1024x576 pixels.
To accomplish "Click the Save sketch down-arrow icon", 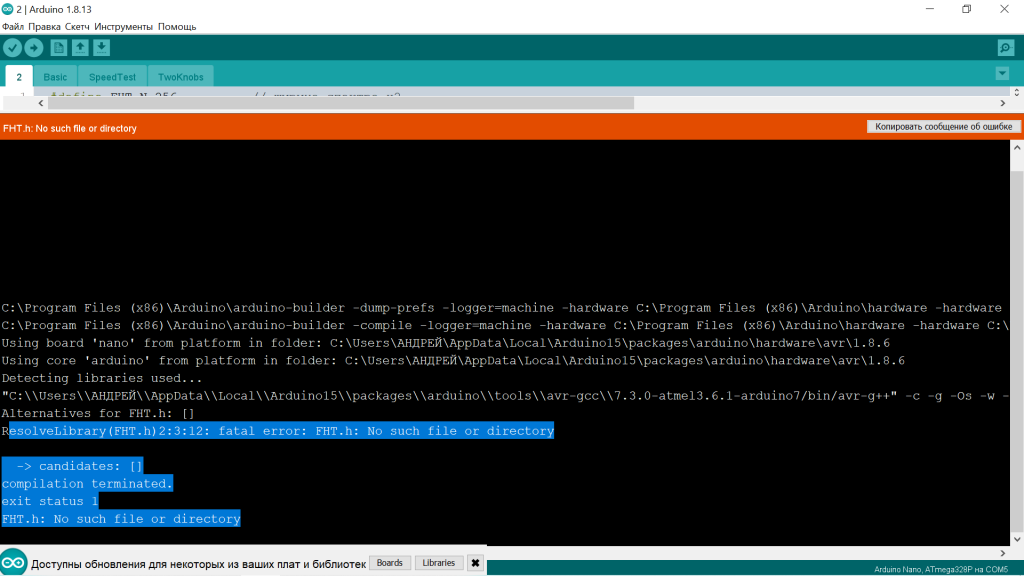I will pyautogui.click(x=101, y=48).
